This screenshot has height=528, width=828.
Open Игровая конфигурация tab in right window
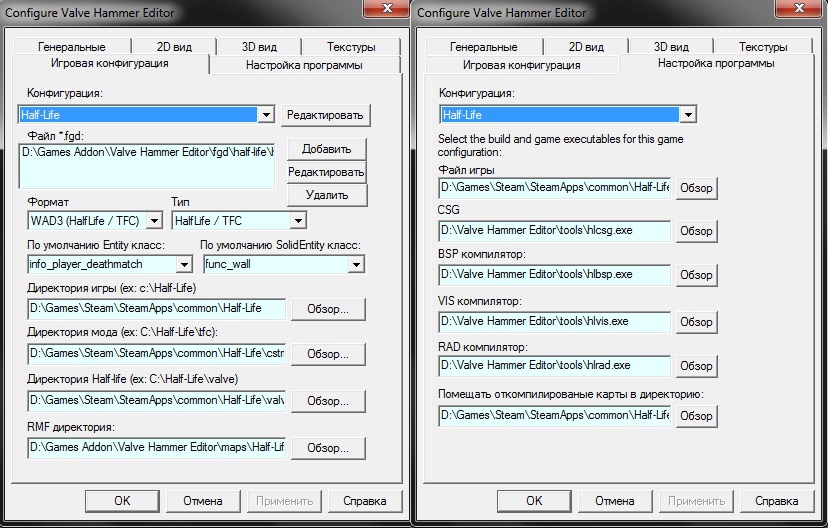click(x=522, y=65)
